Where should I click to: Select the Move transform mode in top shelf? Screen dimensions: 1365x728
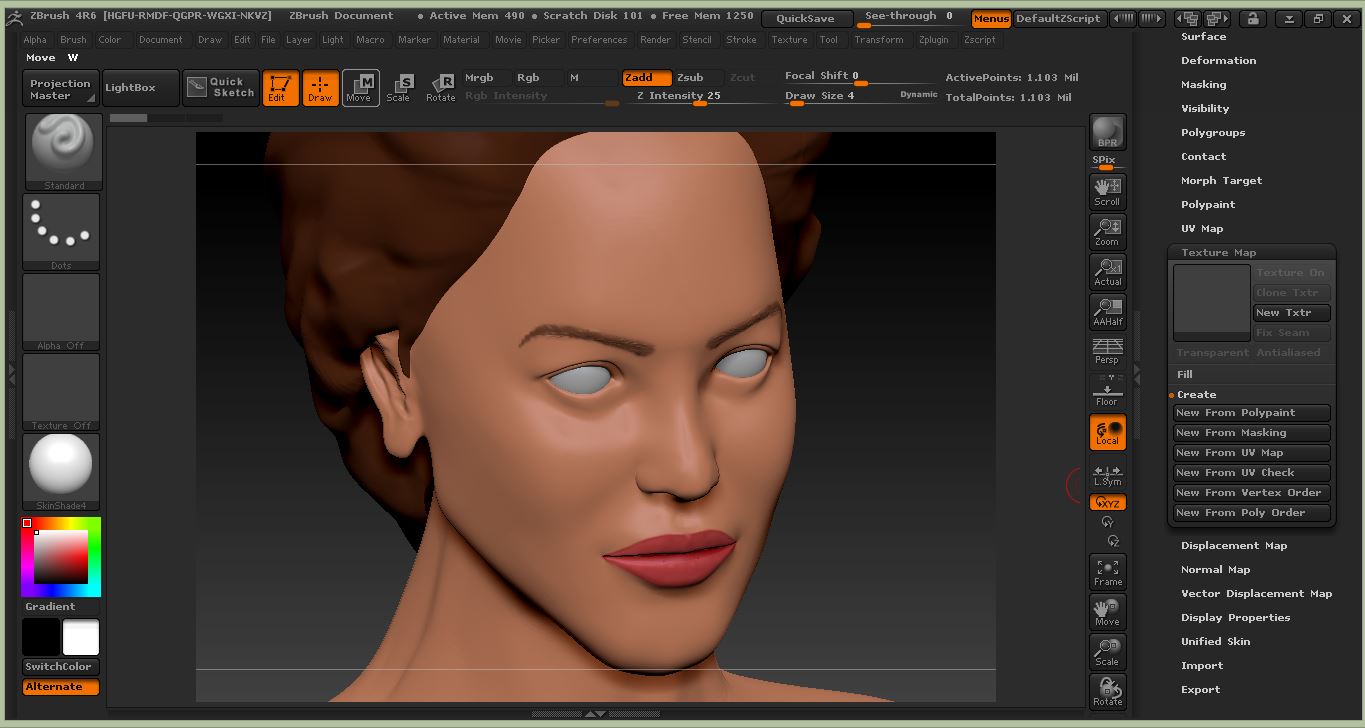(360, 88)
